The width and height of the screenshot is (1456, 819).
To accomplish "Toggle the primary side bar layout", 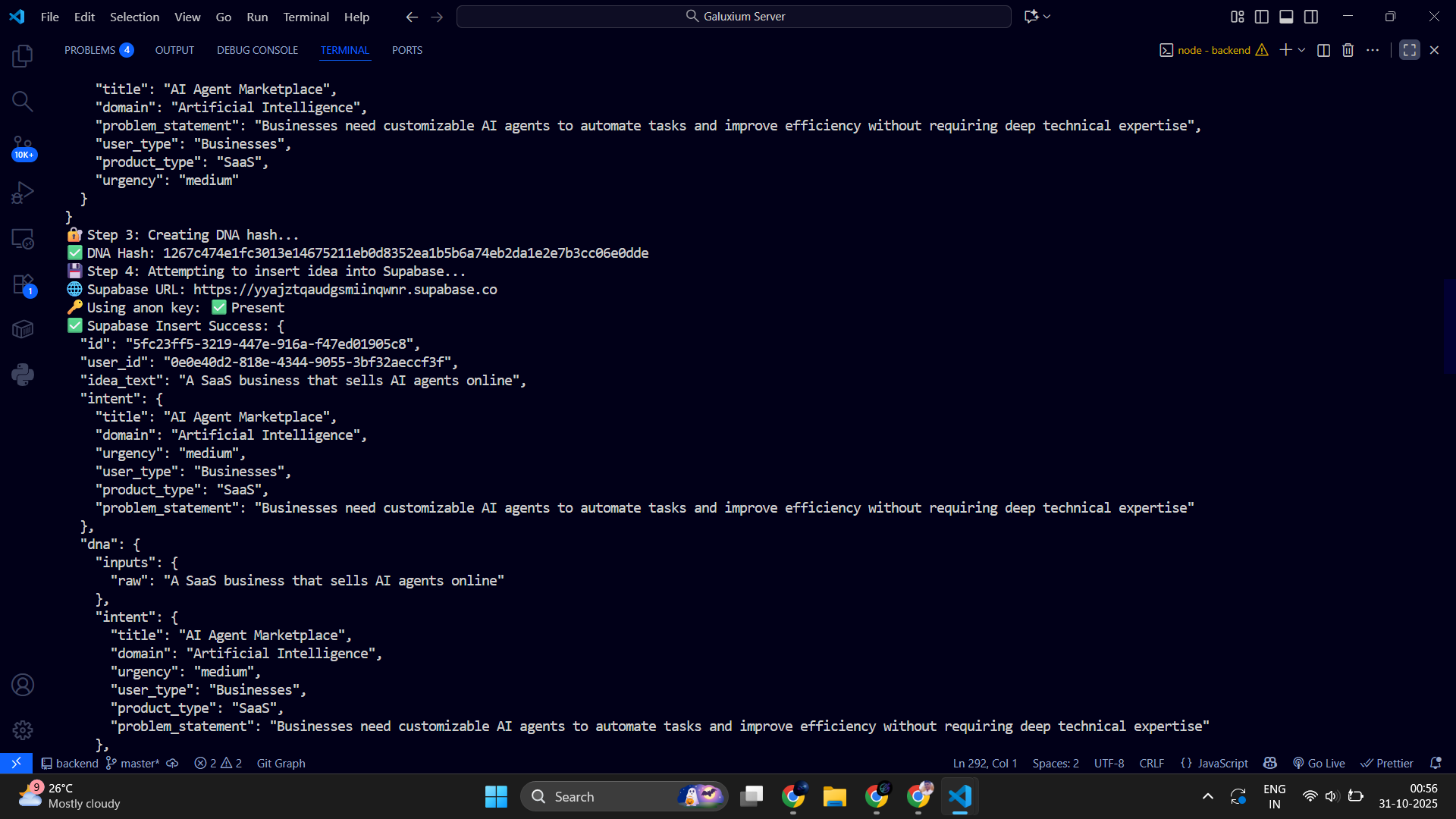I will pos(1262,17).
